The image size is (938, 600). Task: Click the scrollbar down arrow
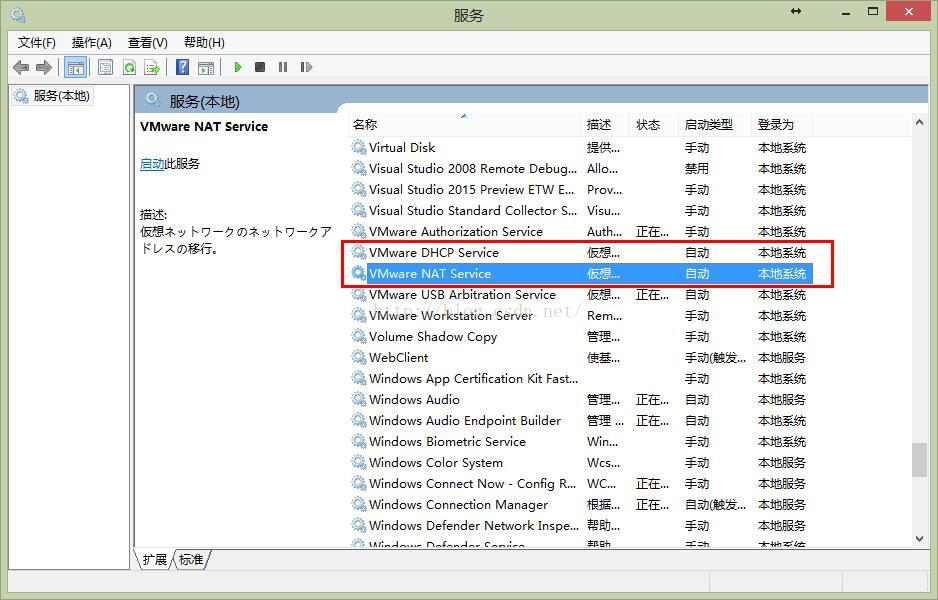pyautogui.click(x=919, y=539)
